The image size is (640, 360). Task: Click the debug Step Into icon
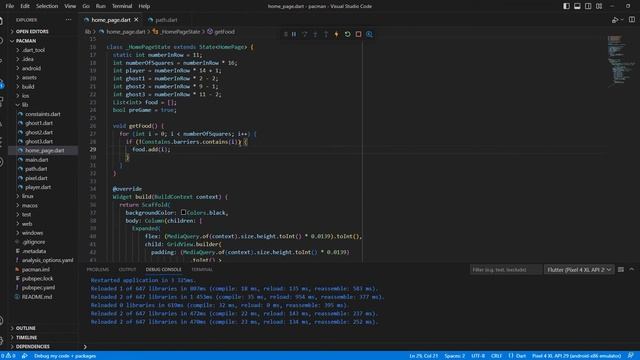pos(315,34)
